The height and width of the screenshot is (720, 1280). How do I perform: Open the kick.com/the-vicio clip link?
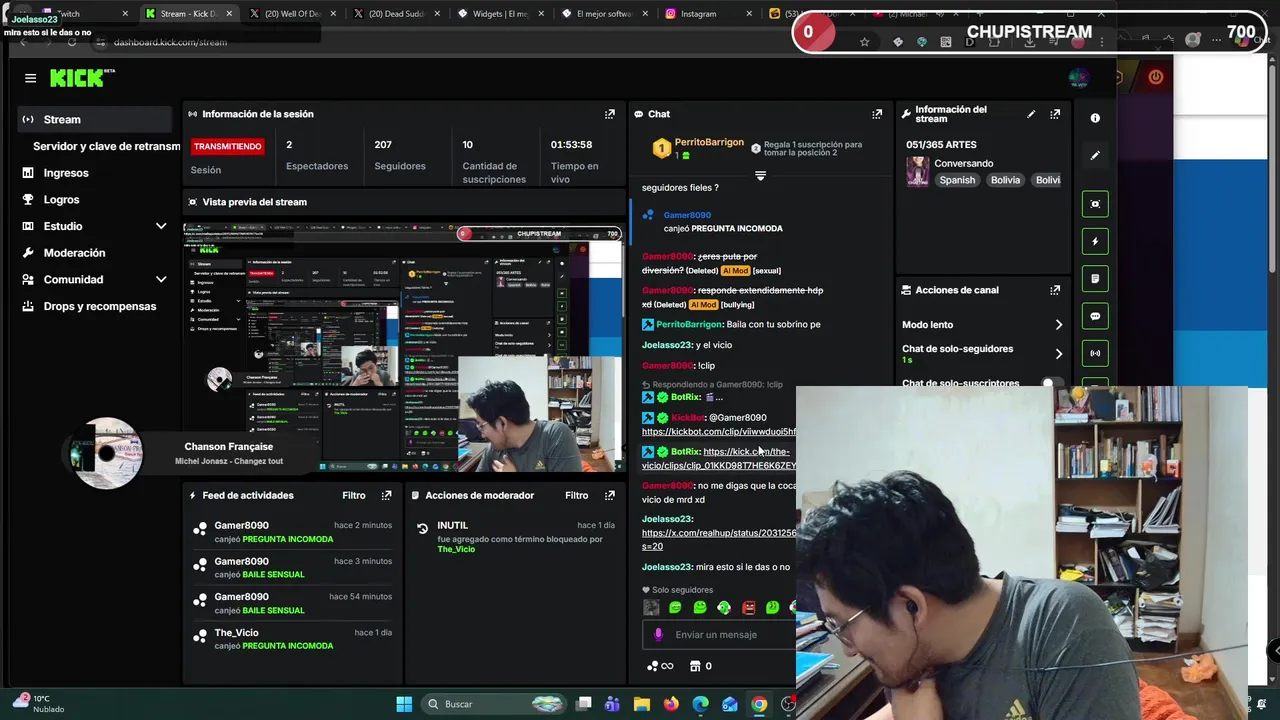coord(720,459)
